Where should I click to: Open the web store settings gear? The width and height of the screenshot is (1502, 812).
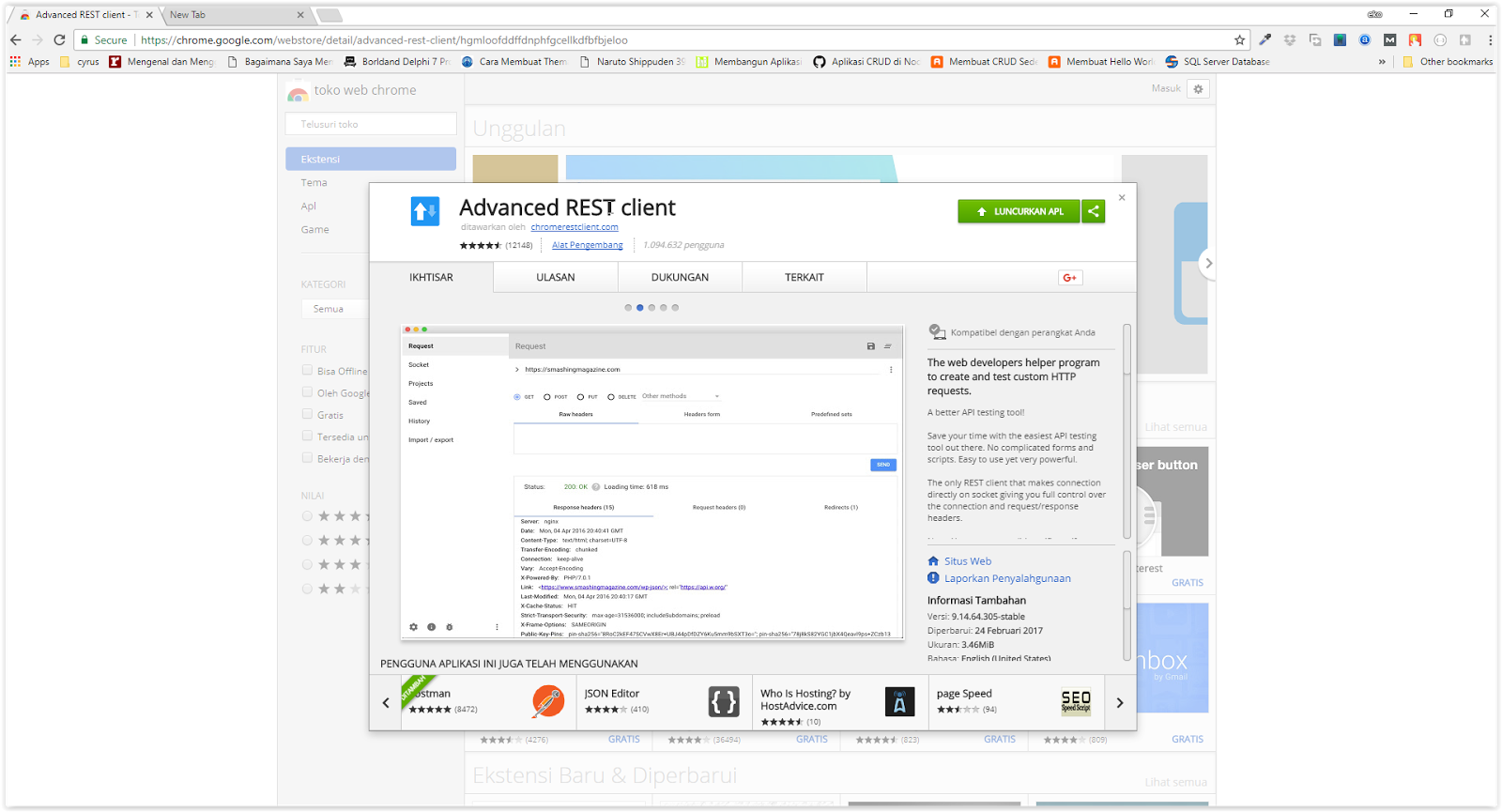click(1198, 88)
